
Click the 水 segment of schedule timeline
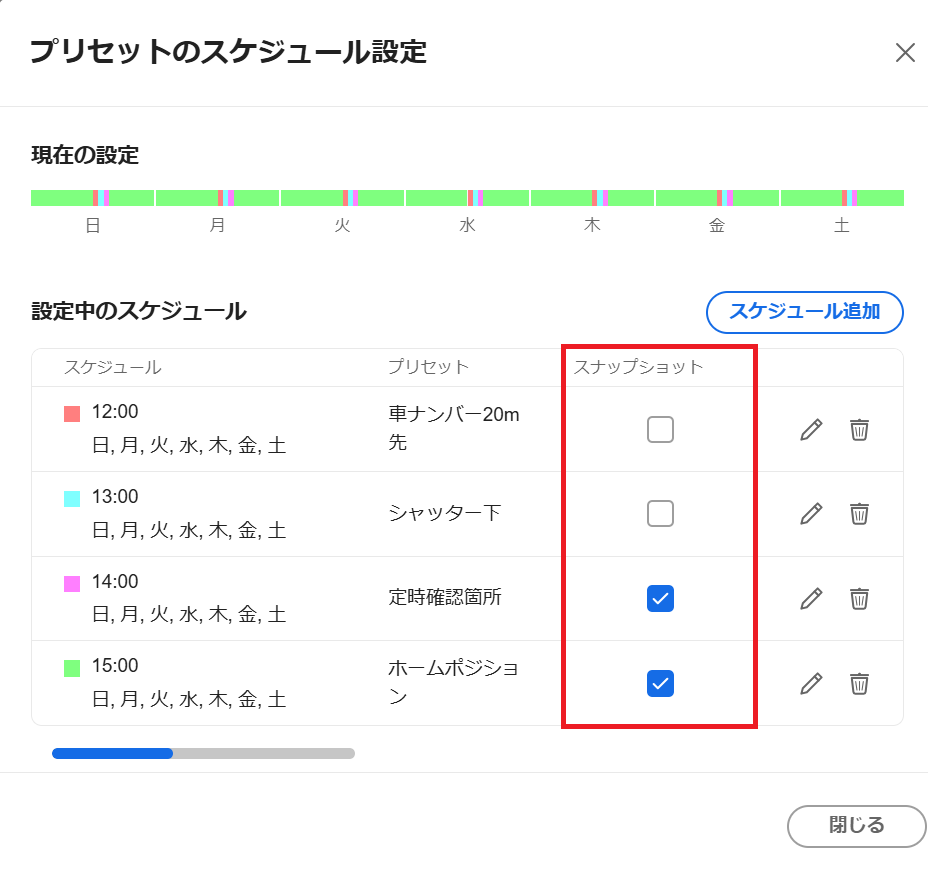(467, 198)
